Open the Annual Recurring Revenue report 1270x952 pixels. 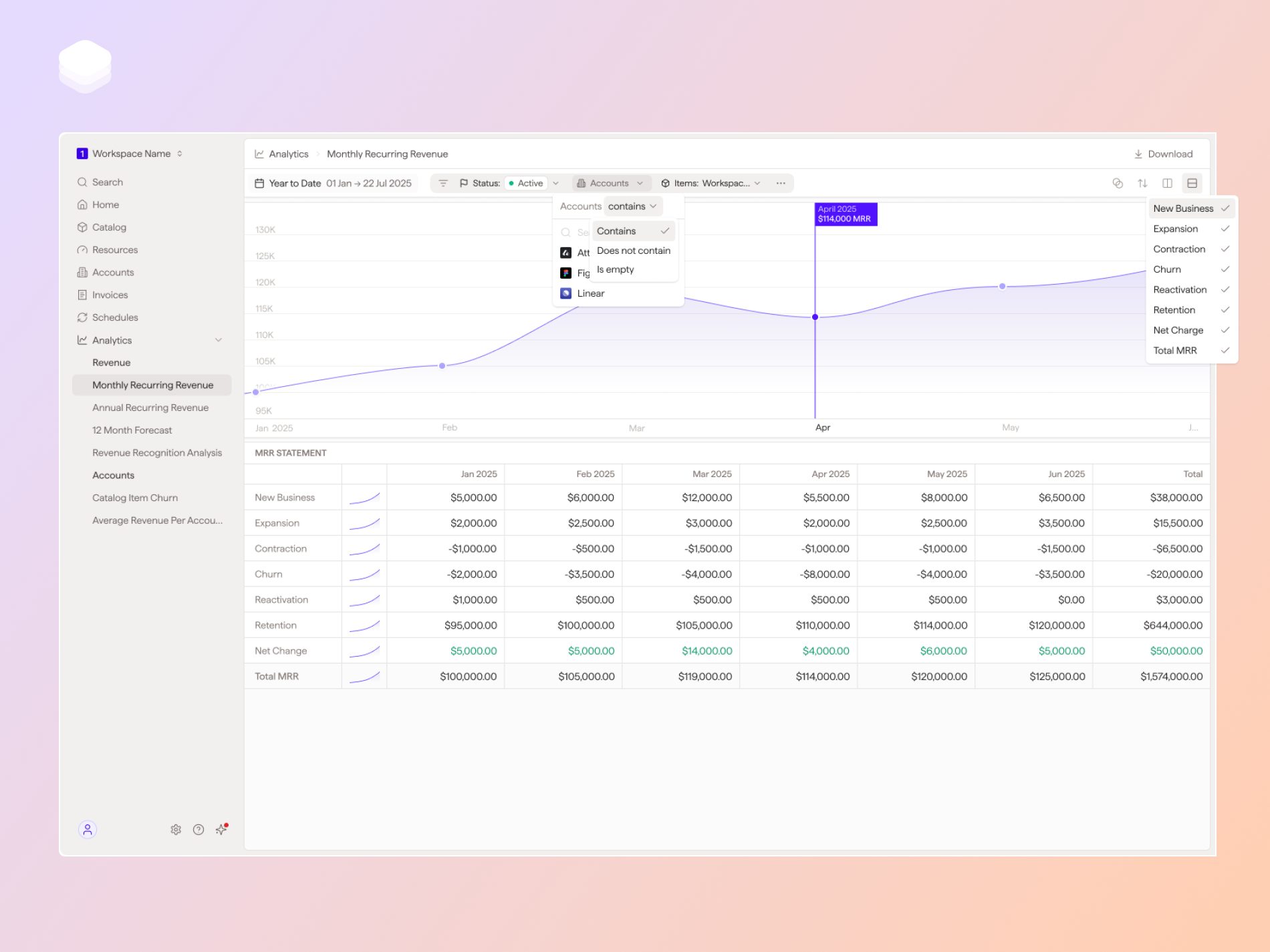[x=150, y=408]
